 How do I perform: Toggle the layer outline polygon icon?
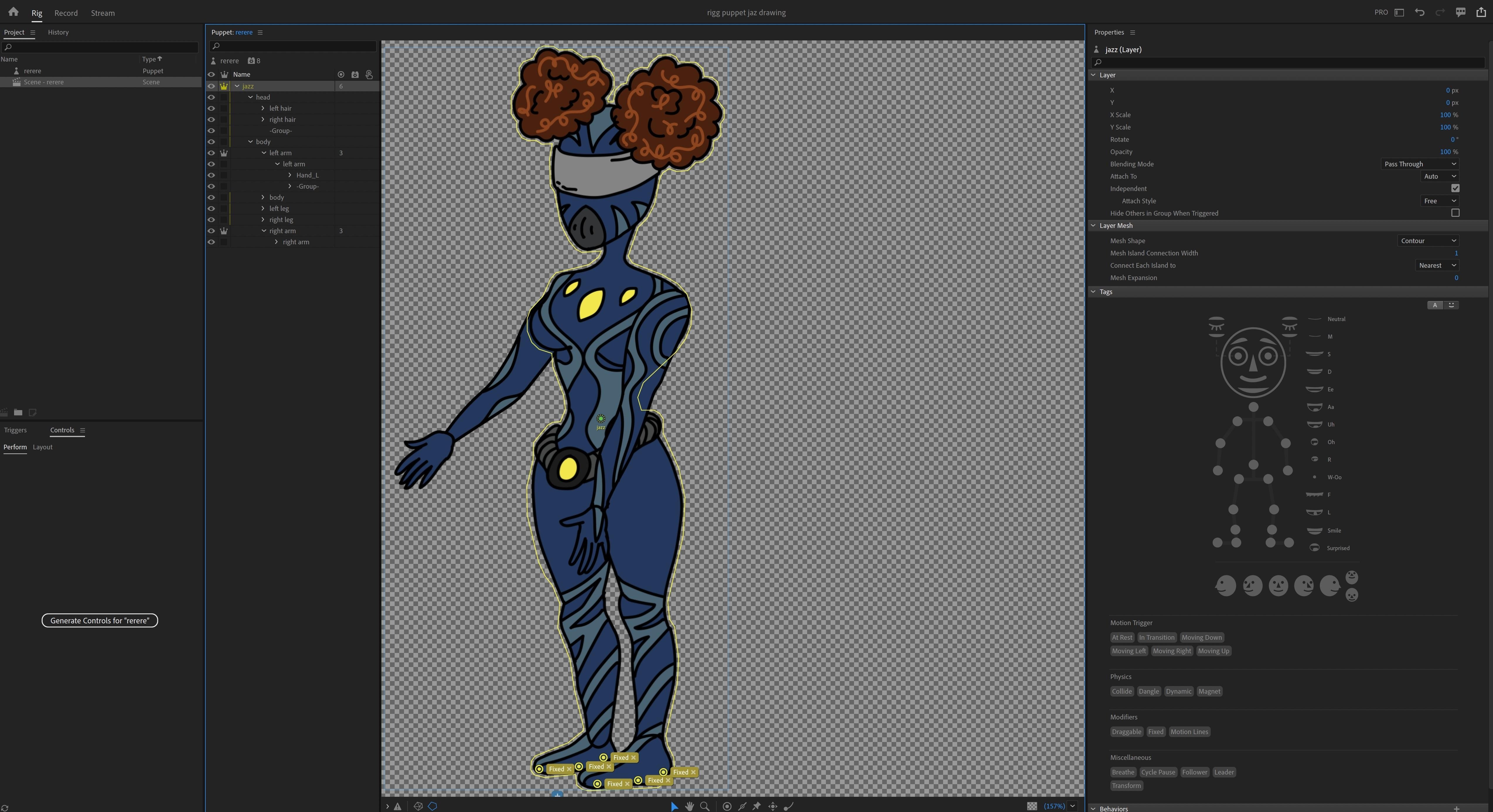[432, 806]
